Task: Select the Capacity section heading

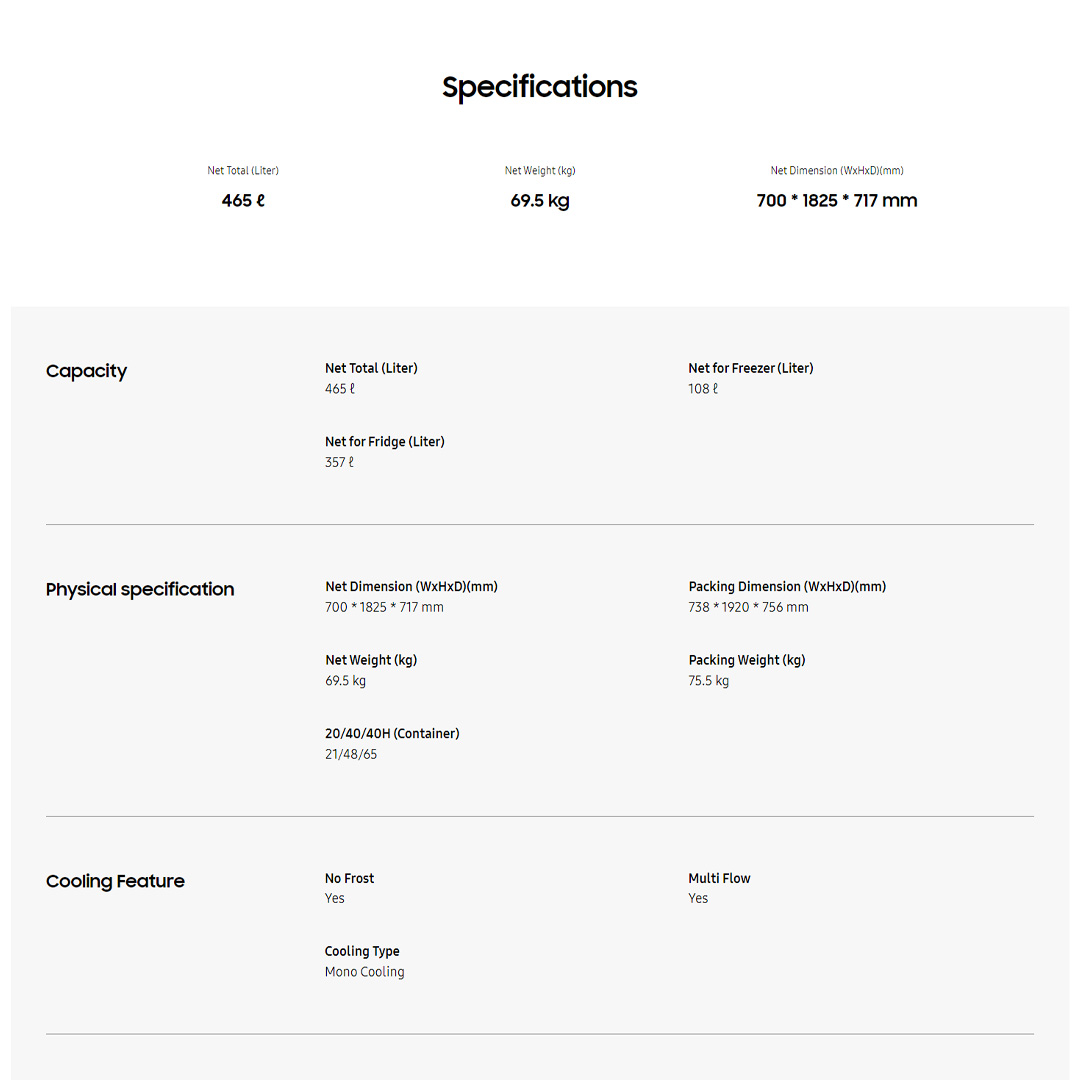Action: [87, 371]
